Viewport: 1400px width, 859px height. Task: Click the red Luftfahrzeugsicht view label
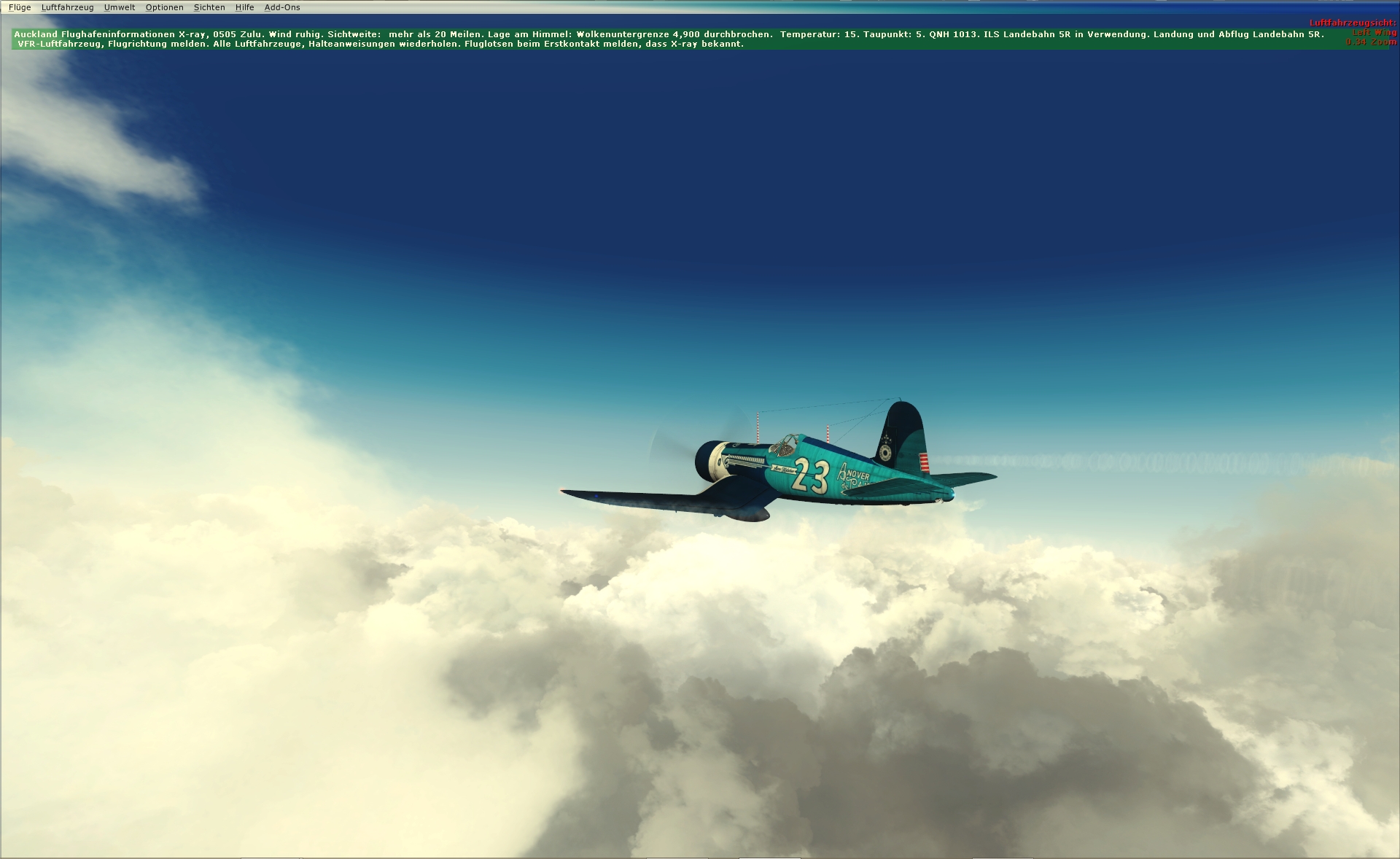pos(1353,23)
